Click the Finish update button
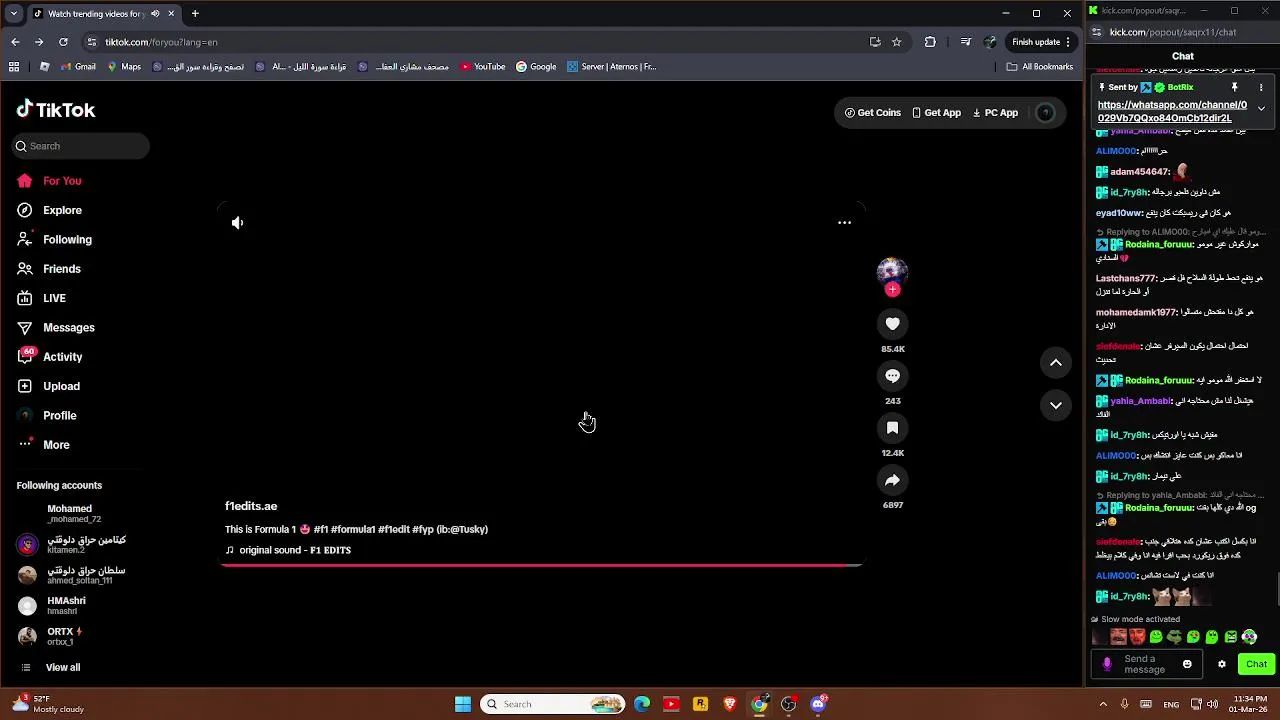This screenshot has width=1280, height=720. 1041,42
